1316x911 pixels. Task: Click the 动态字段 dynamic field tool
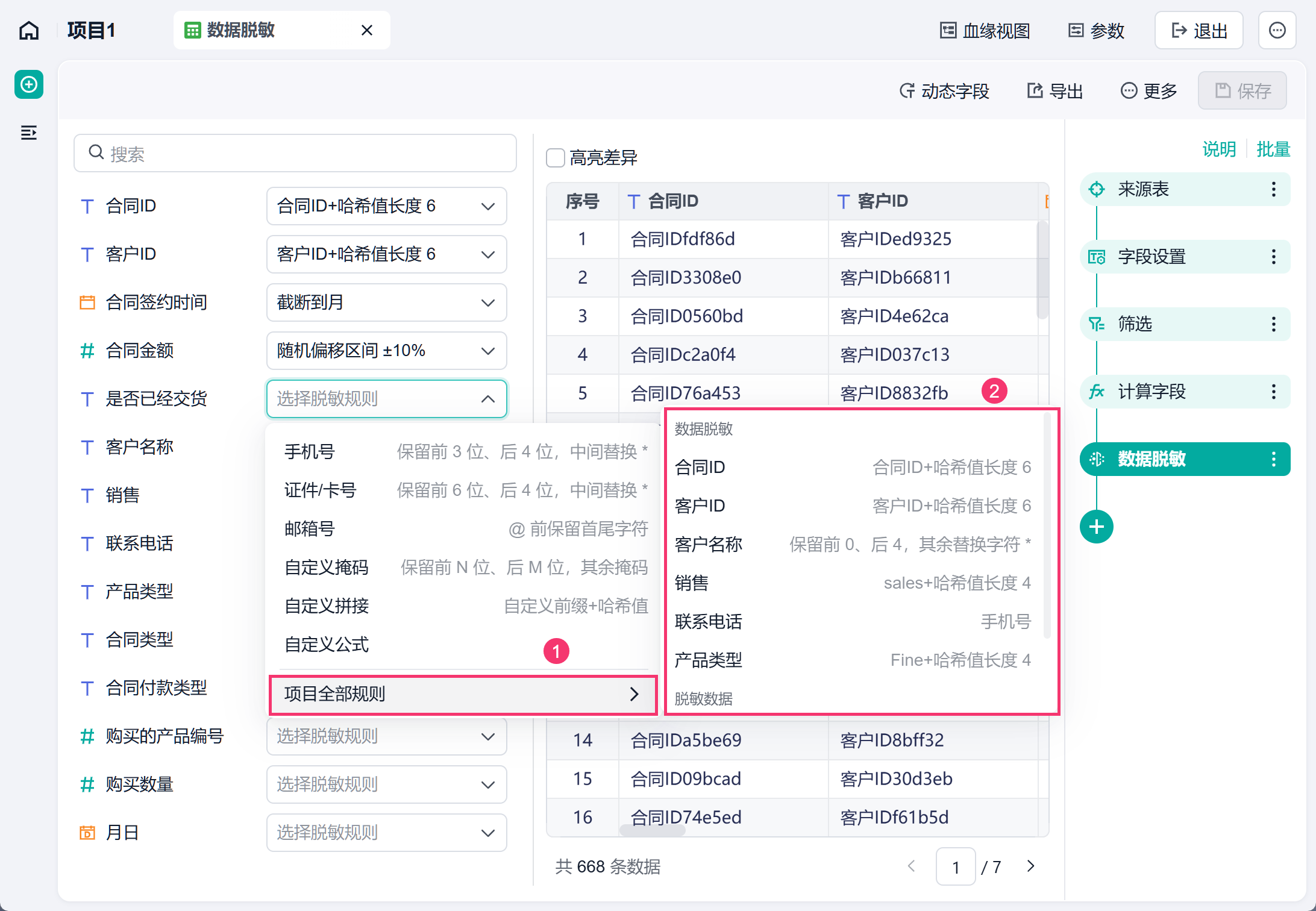pos(945,90)
